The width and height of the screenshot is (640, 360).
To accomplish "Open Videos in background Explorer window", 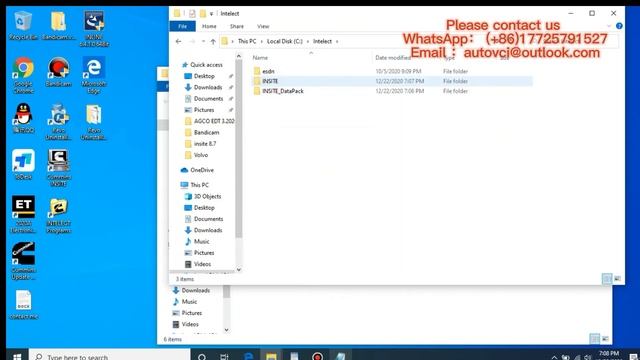I will coord(190,324).
